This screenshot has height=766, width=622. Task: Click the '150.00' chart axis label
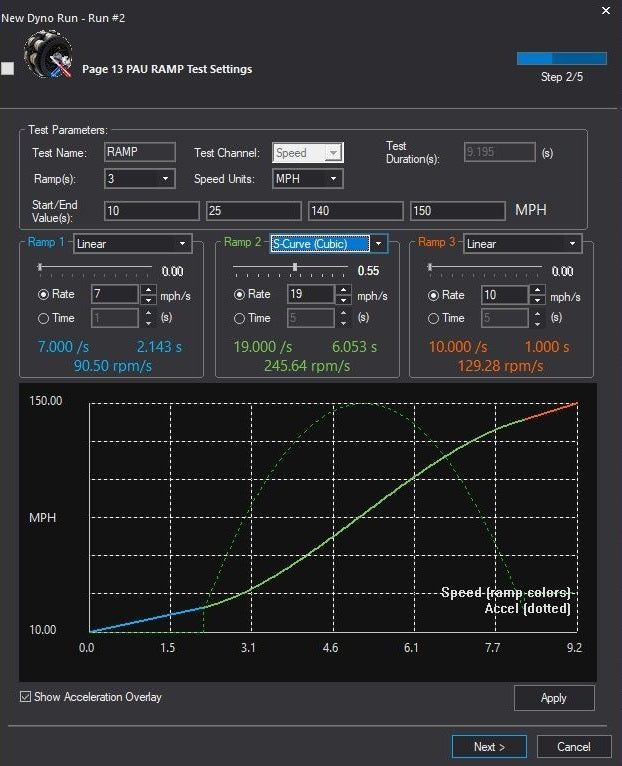click(46, 401)
